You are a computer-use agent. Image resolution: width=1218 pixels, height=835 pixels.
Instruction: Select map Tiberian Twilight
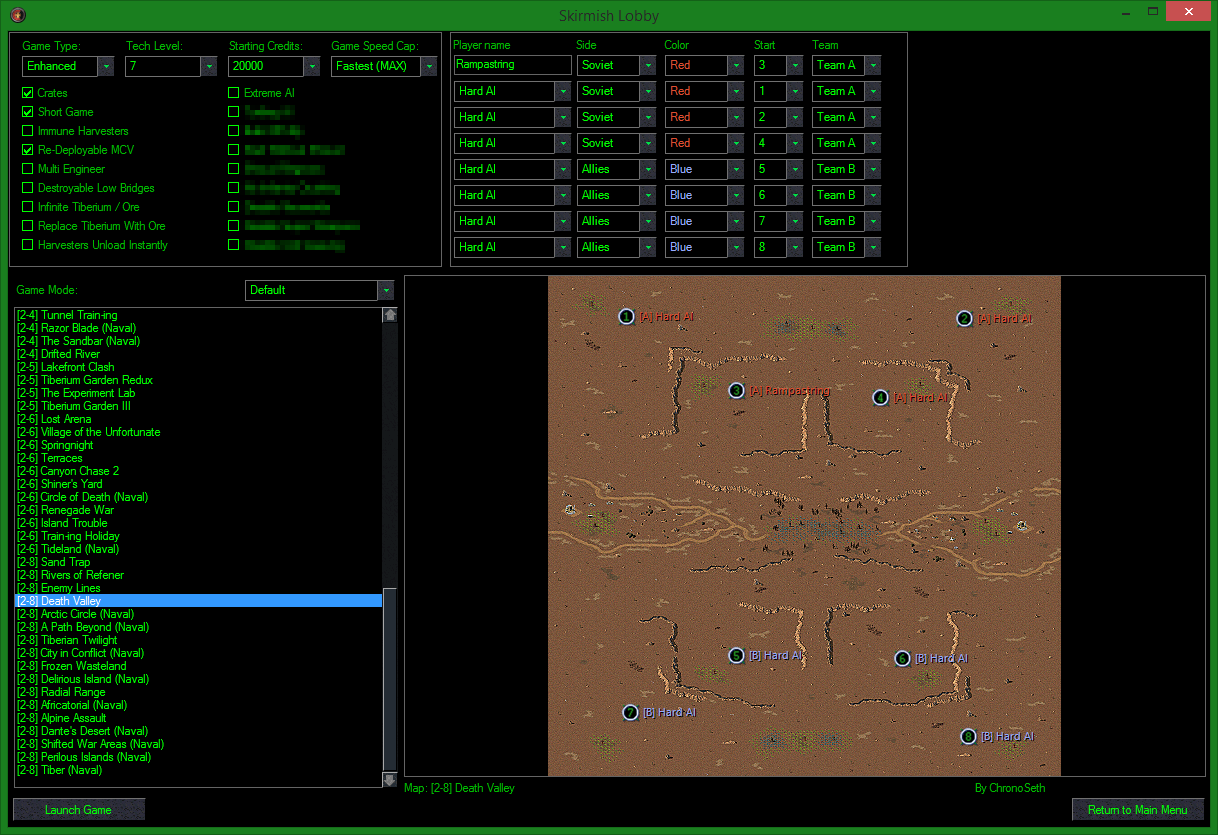click(x=198, y=640)
